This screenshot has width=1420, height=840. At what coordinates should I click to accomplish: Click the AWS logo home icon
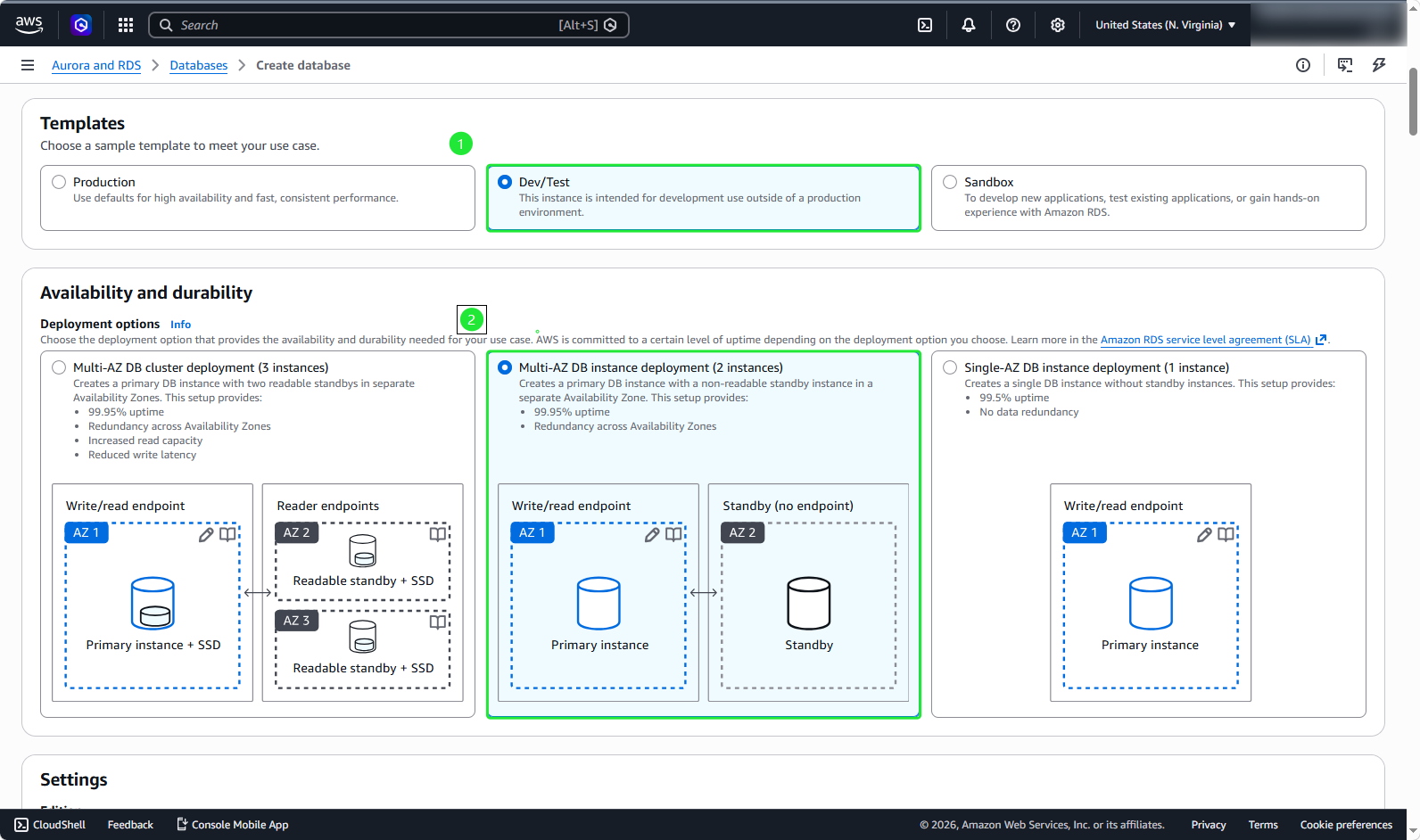[x=29, y=25]
